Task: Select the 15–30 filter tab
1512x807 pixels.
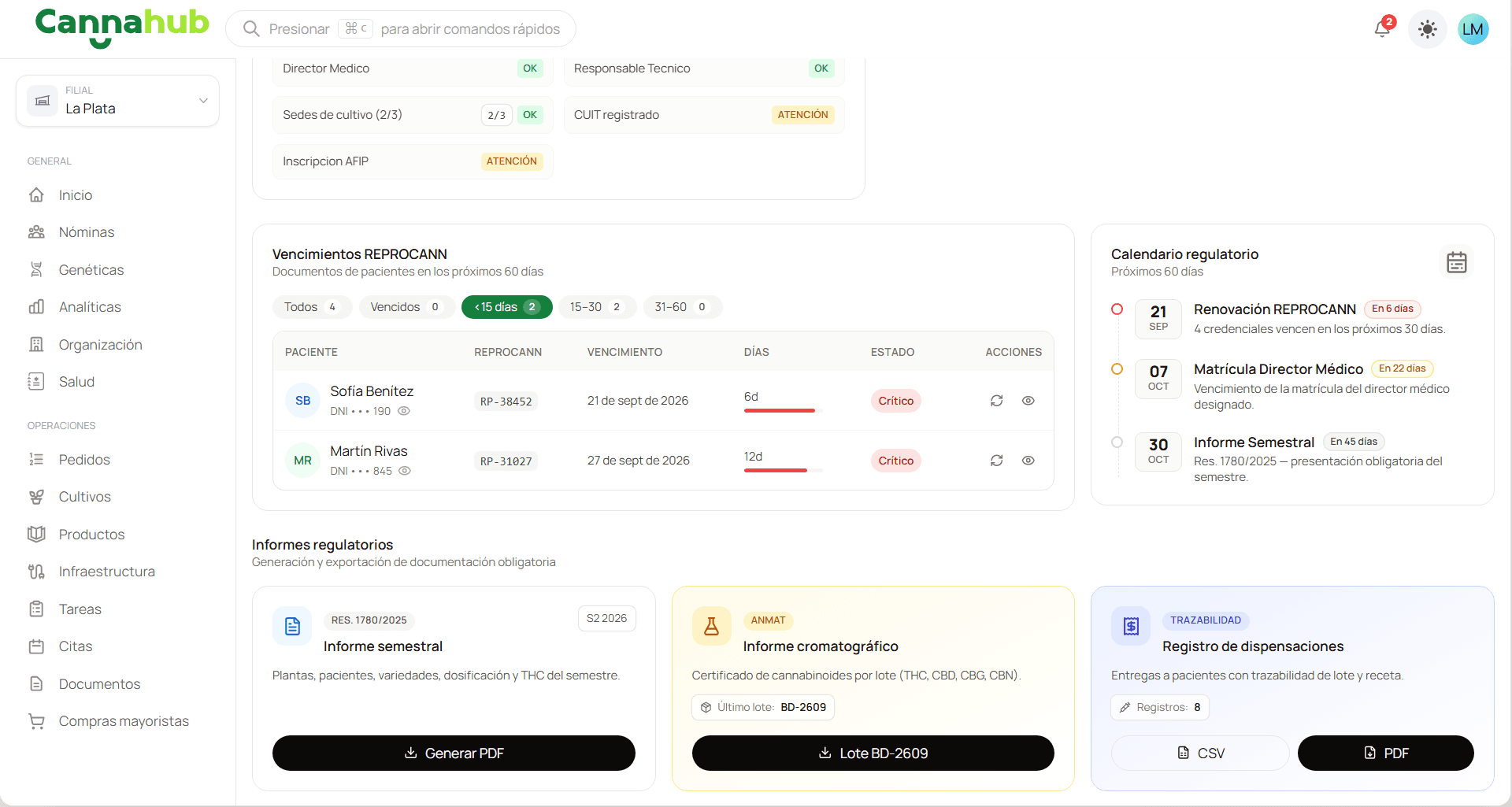Action: pos(596,307)
